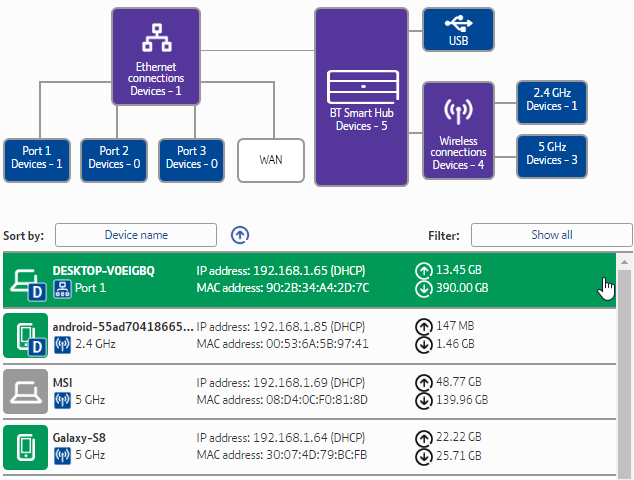This screenshot has width=634, height=480.
Task: Click the Port 3 devices box
Action: coord(190,159)
